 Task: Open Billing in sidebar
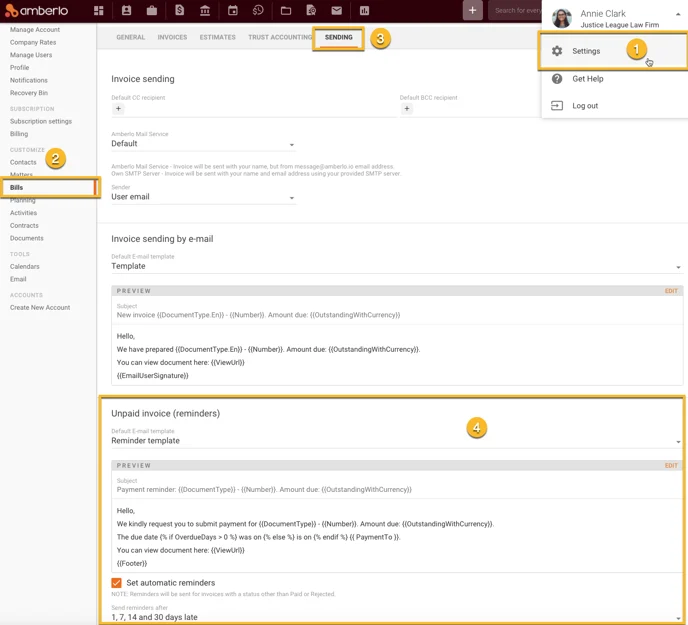pos(19,134)
